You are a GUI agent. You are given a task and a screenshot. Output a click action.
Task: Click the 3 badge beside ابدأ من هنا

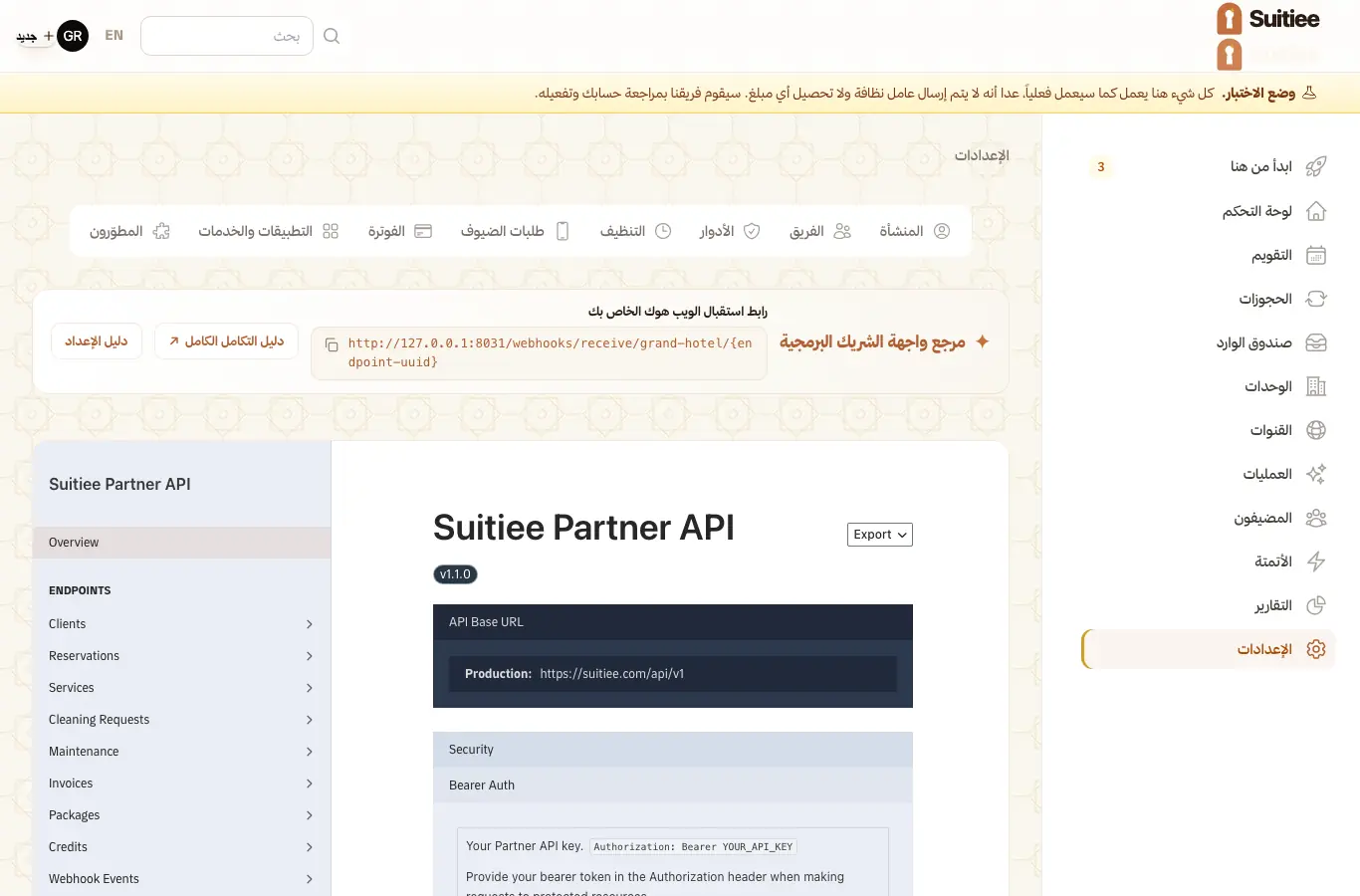click(1101, 167)
